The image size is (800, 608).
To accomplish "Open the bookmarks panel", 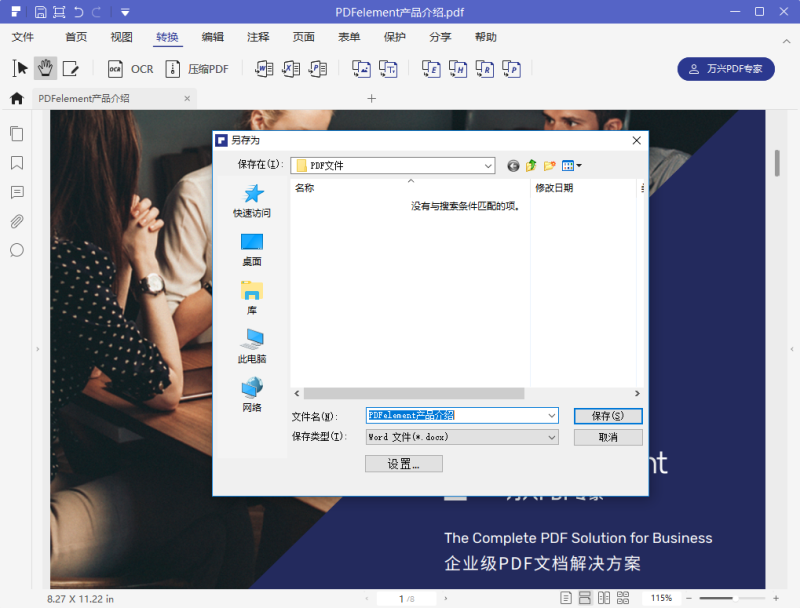I will coord(16,162).
